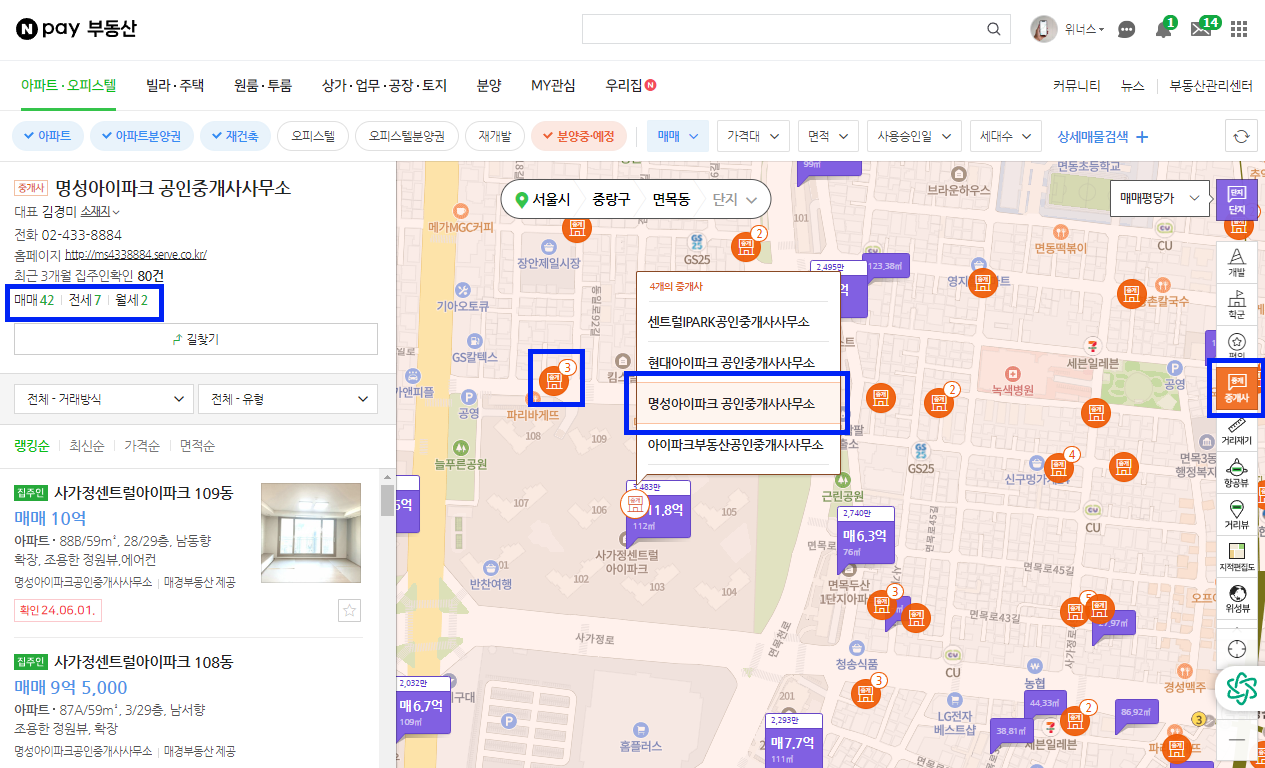This screenshot has height=768, width=1265.
Task: Open the chat bubble icon in header
Action: tap(1127, 29)
